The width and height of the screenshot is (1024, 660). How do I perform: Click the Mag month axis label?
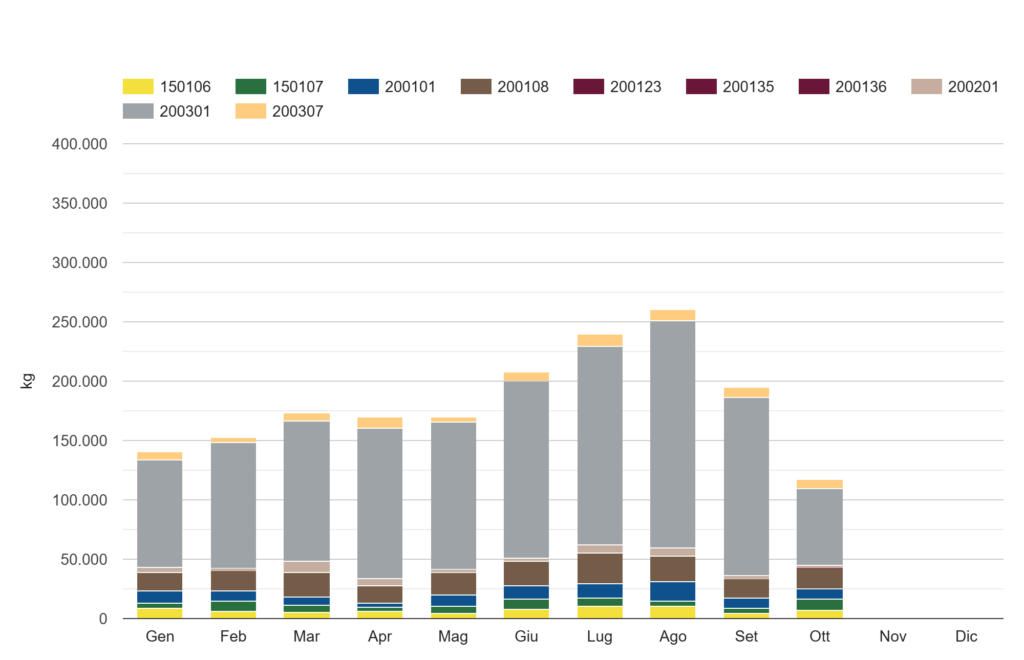coord(453,636)
